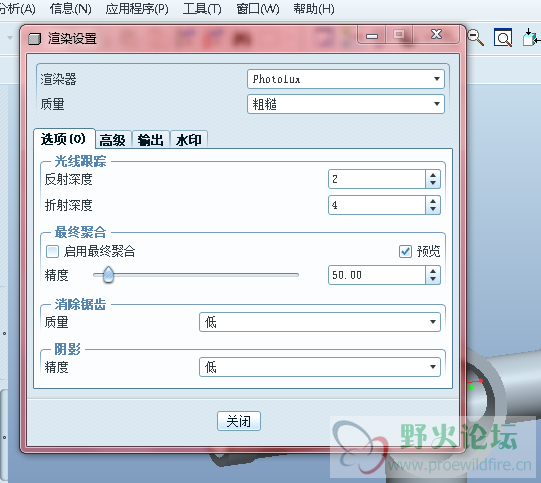Click the 关闭 button
541x483 pixels.
(x=239, y=421)
